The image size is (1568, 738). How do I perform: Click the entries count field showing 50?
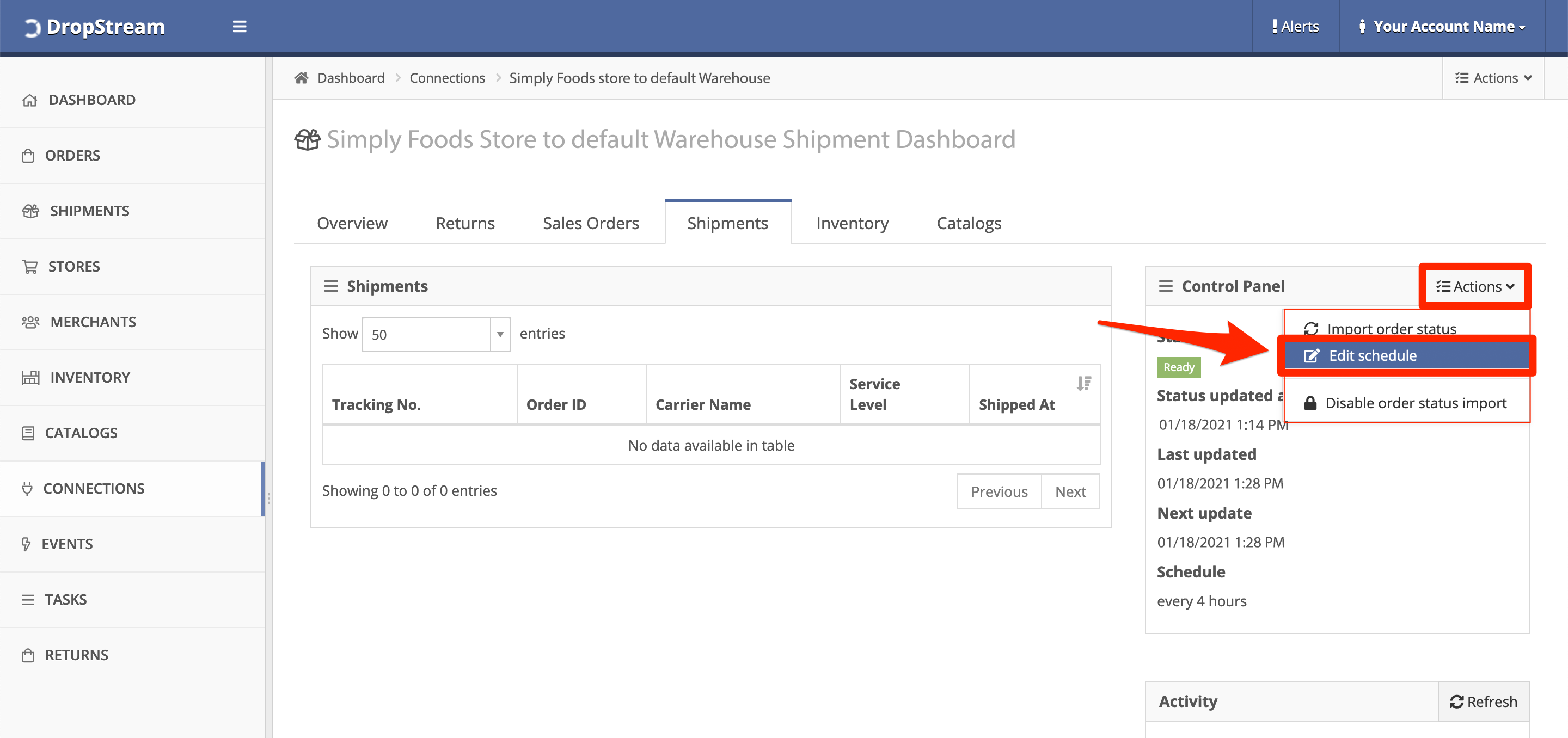(x=427, y=335)
